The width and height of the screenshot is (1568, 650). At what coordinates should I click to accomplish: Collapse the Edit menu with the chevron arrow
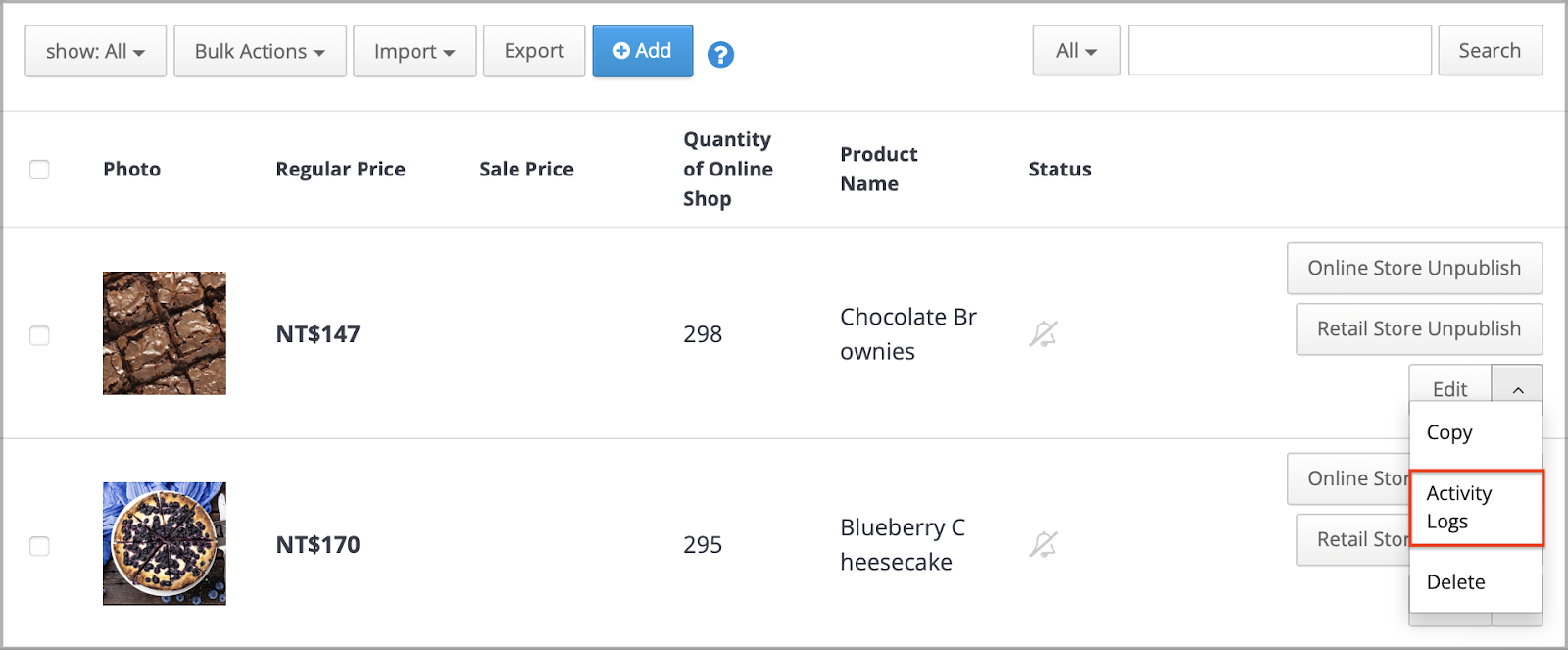(x=1517, y=389)
